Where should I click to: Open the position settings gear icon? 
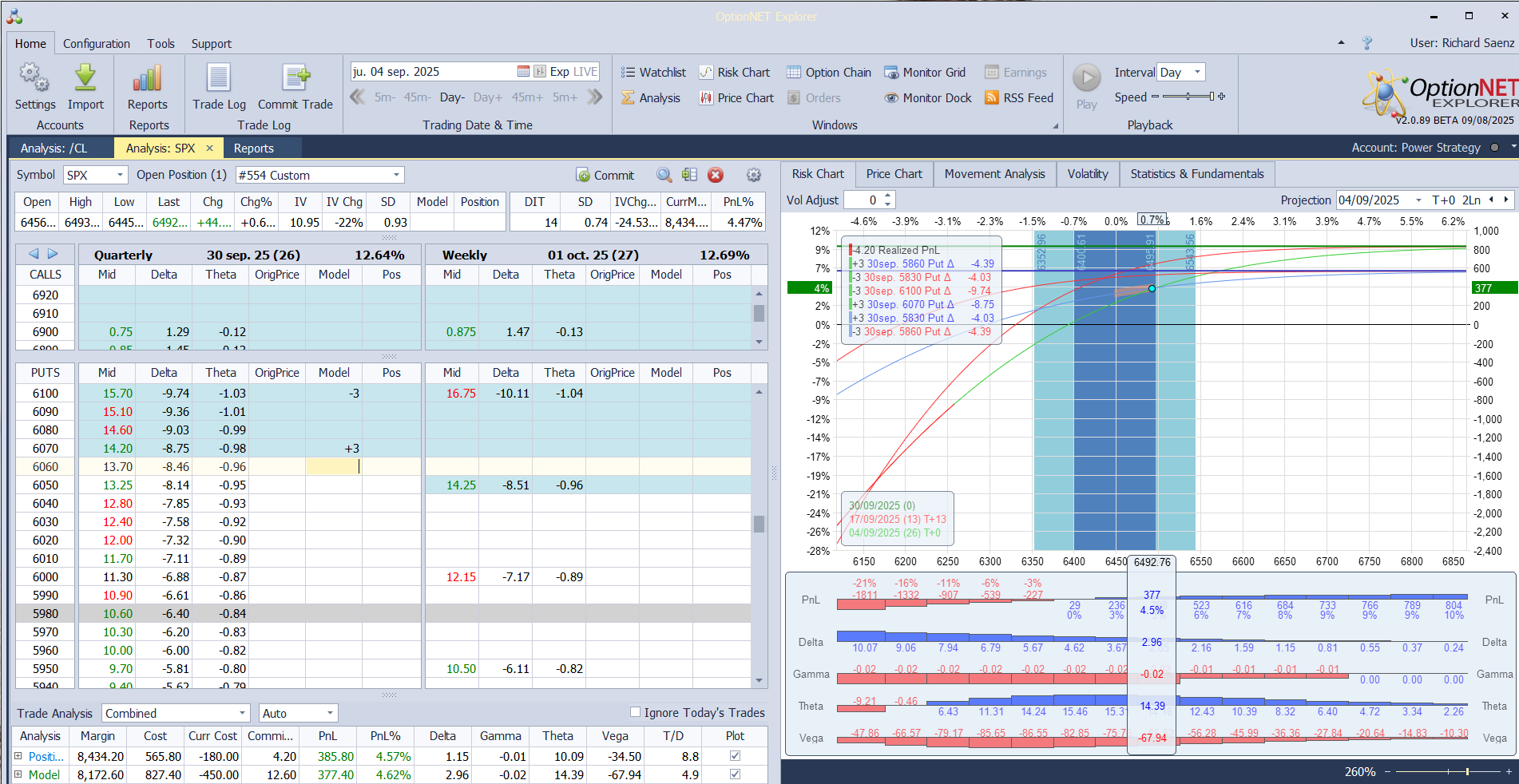tap(753, 175)
